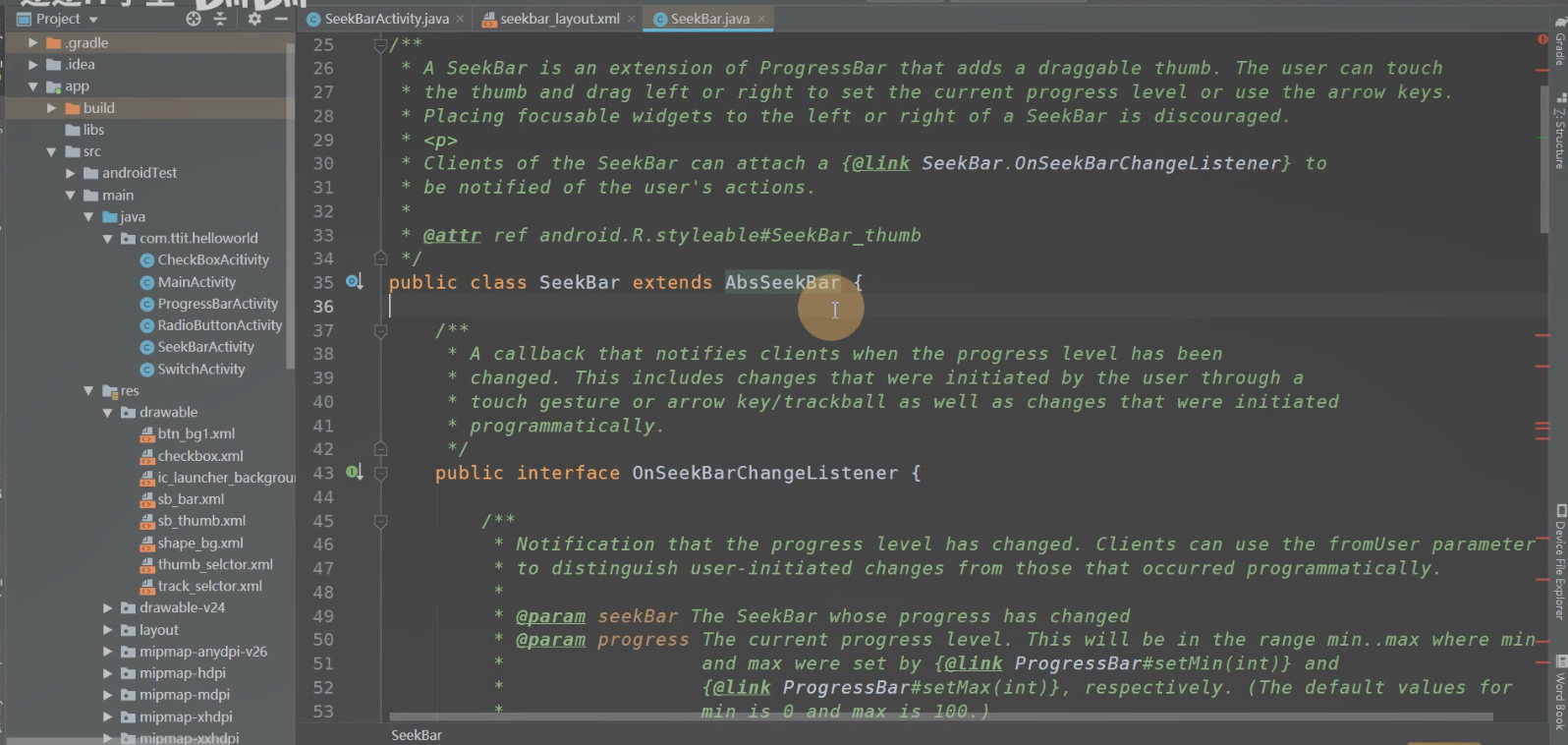Click the collapse all icon in Project panel
Screen dimensions: 1568x745
tap(220, 19)
